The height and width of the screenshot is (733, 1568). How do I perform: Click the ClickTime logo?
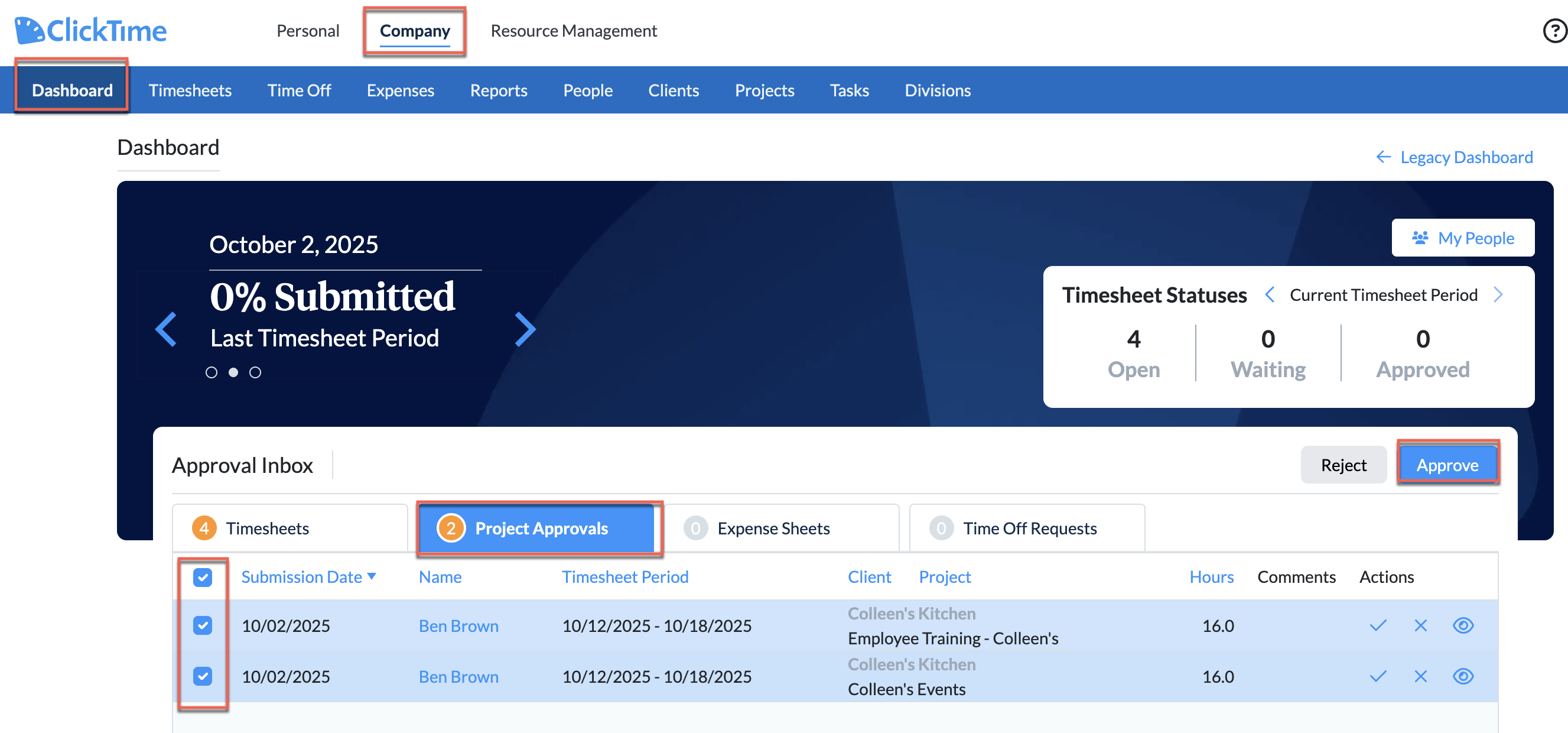click(90, 30)
